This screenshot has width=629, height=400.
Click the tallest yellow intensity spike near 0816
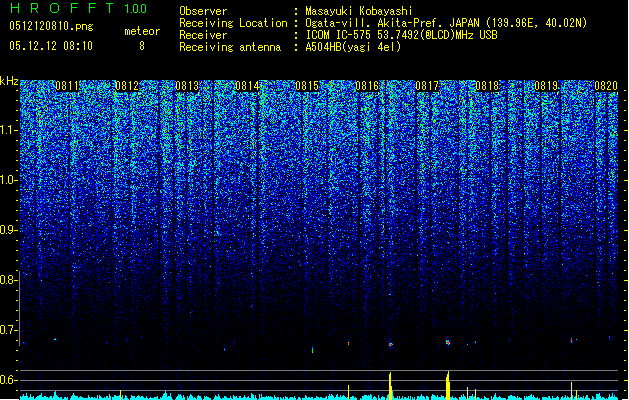click(x=390, y=386)
